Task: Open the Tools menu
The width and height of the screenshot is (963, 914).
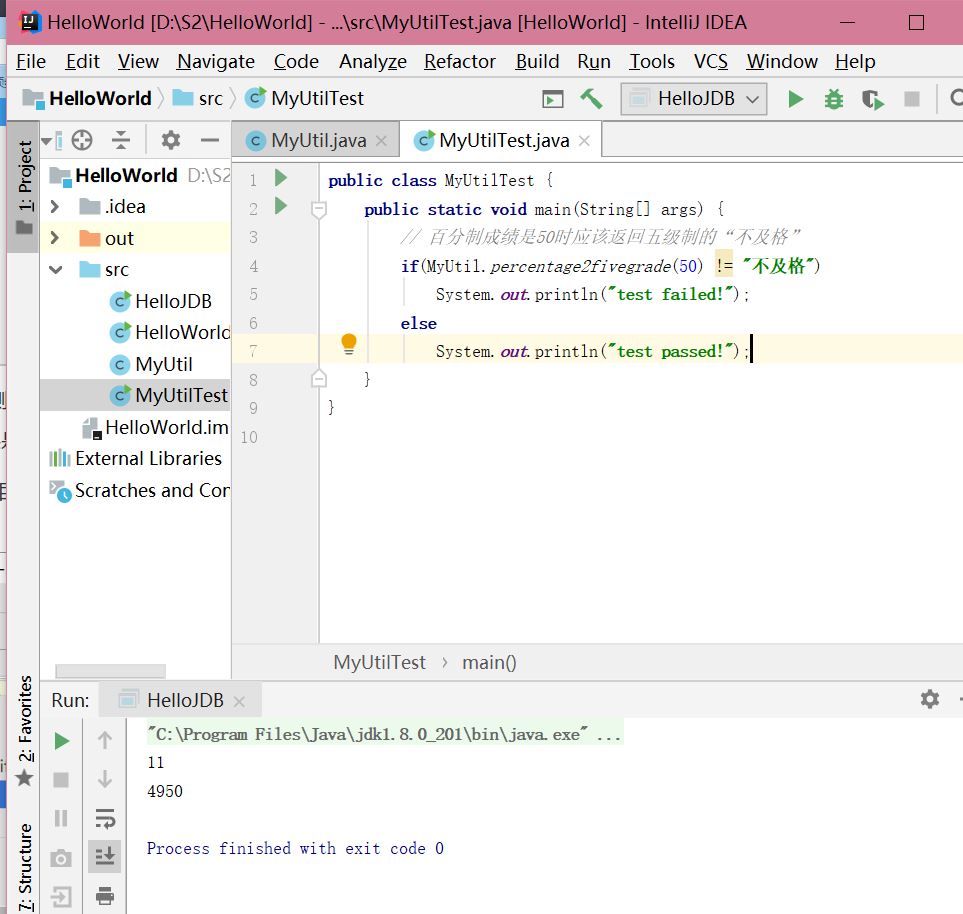Action: [x=652, y=61]
